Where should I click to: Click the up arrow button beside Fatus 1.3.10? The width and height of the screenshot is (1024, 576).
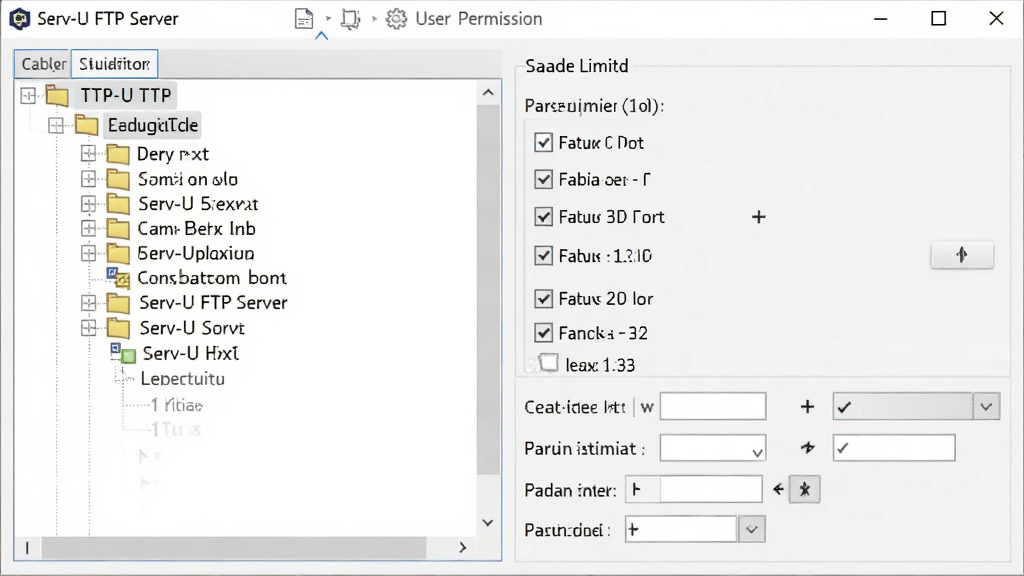(x=962, y=255)
